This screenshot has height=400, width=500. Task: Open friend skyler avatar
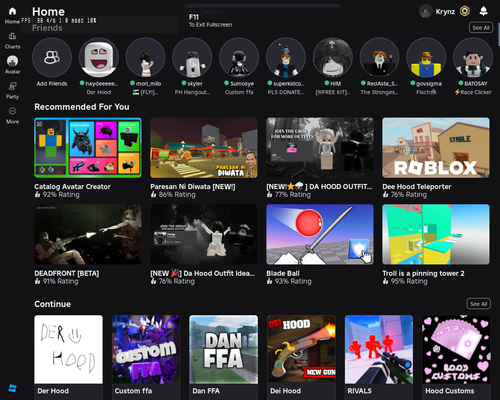pyautogui.click(x=192, y=57)
